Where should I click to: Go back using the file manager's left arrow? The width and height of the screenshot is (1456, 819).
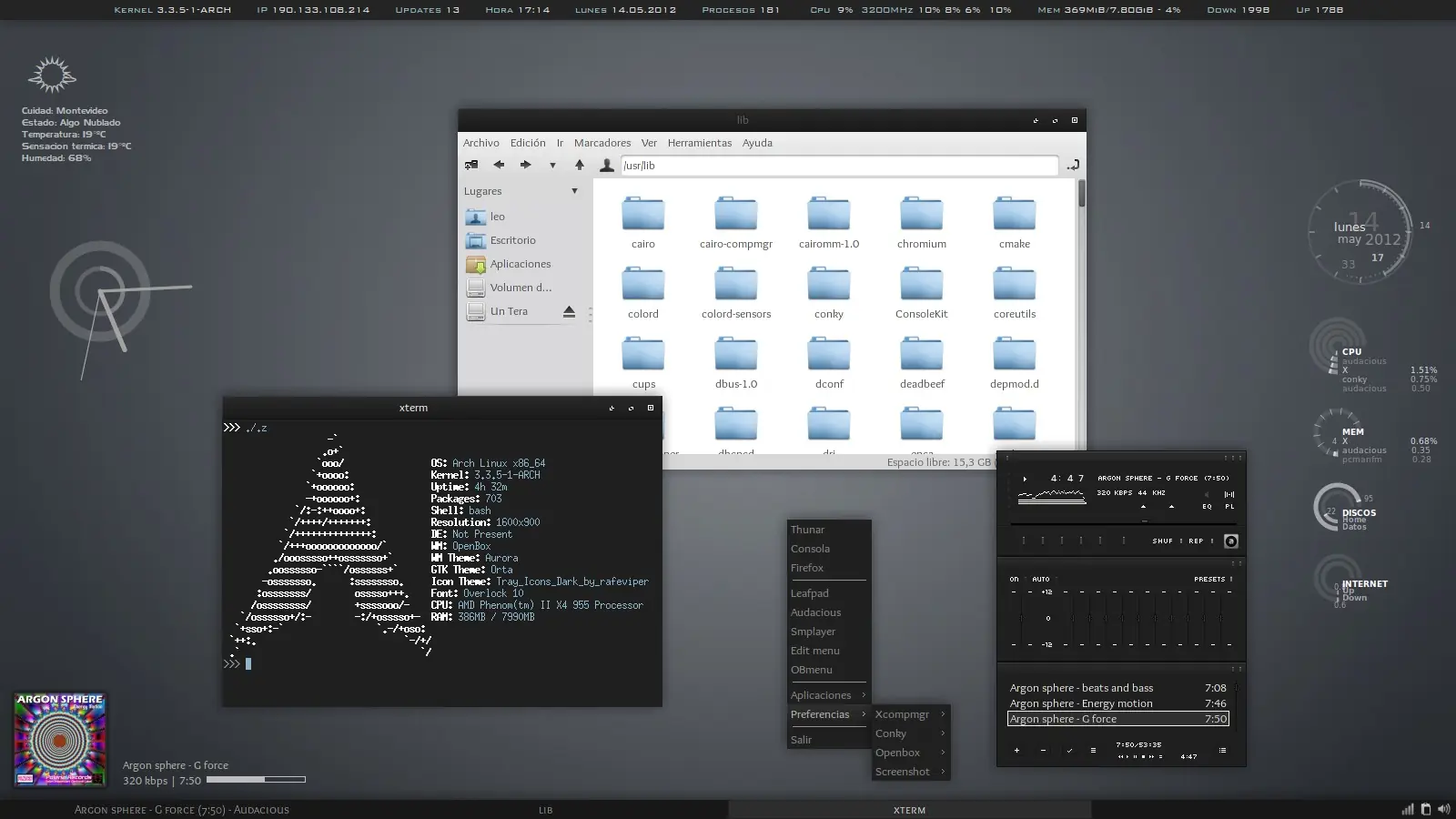(499, 165)
